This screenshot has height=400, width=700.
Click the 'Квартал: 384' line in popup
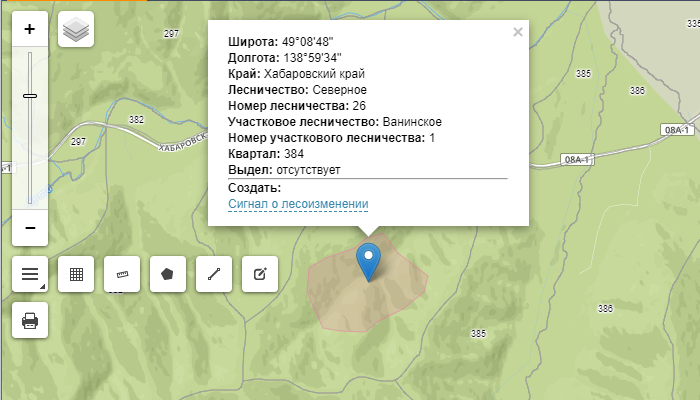coord(266,154)
